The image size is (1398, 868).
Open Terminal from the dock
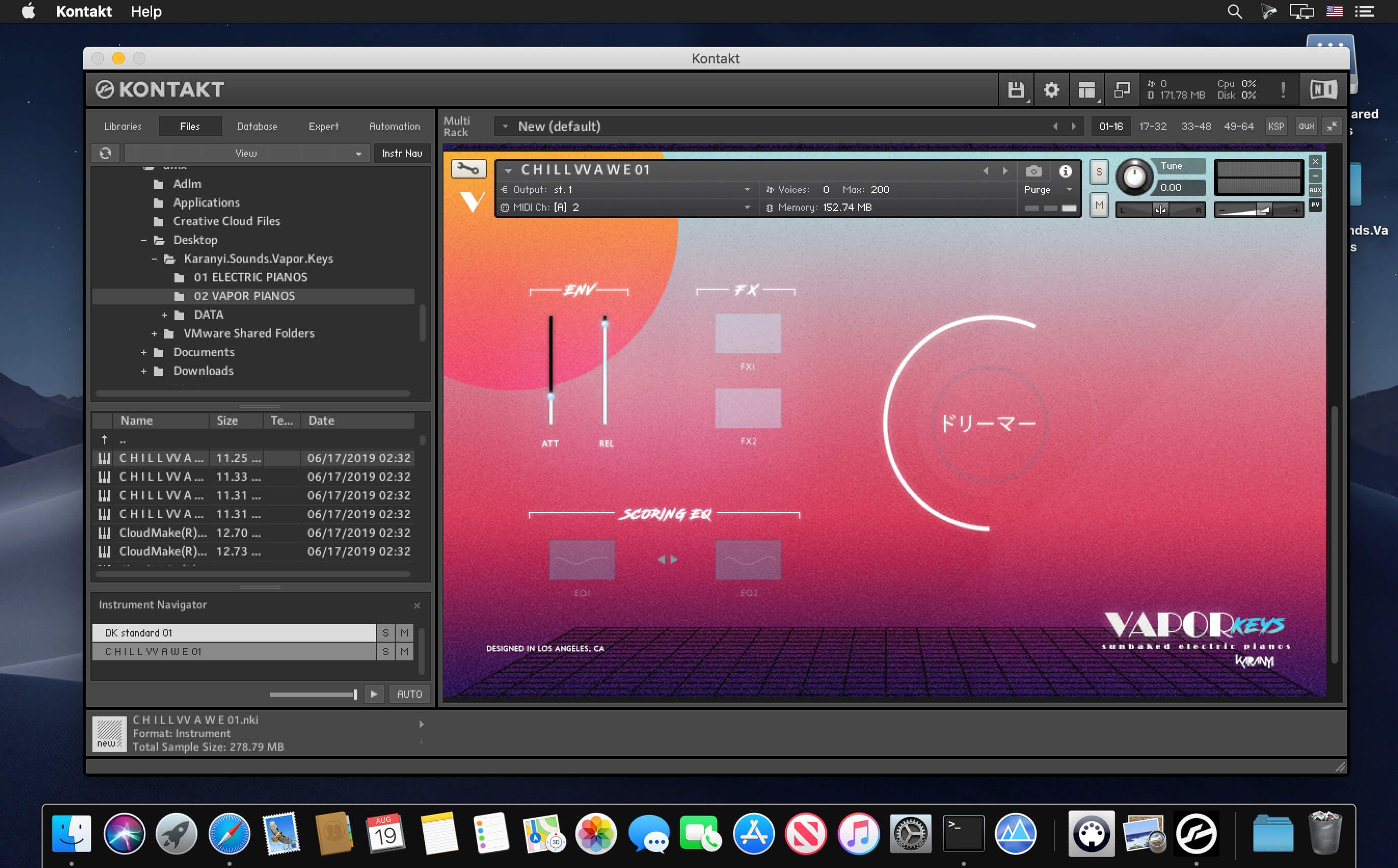[963, 834]
